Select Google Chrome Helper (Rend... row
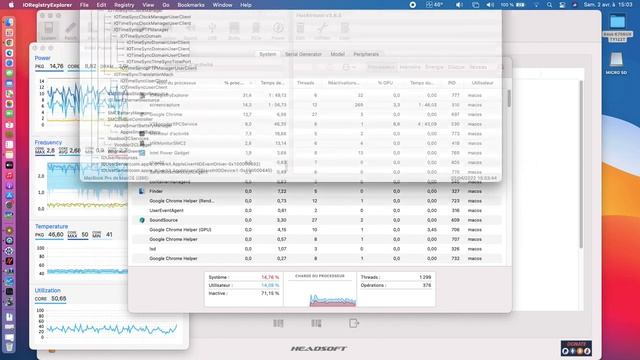This screenshot has width=640, height=360. 317,201
